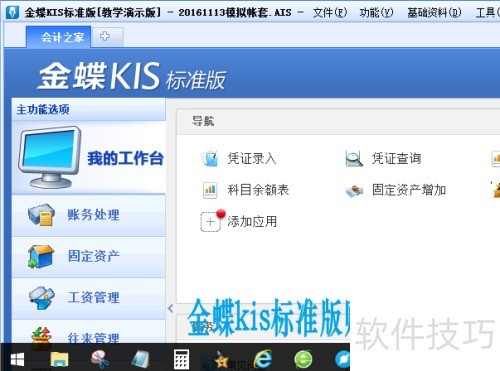Open the 基础资料(D) menu
500x371 pixels.
434,13
